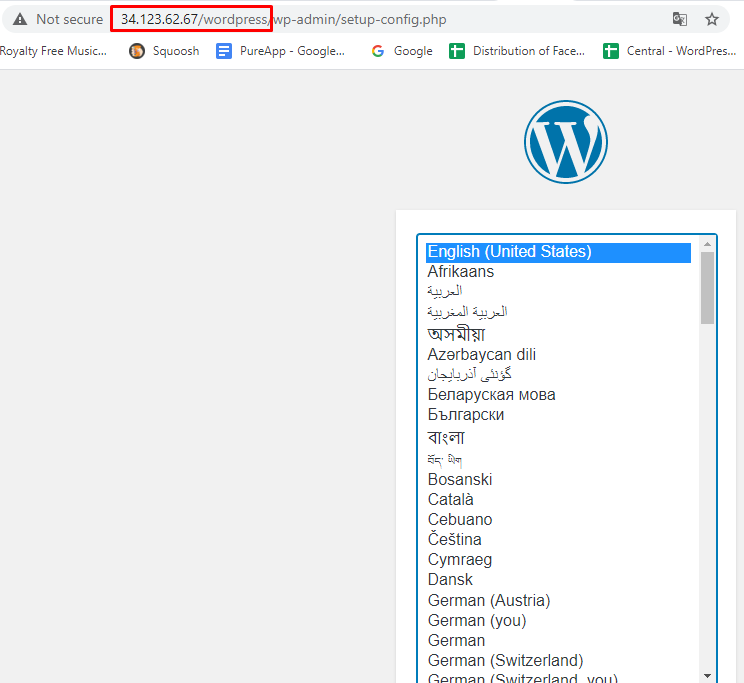The height and width of the screenshot is (683, 744).
Task: Select Bosanski language
Action: (558, 479)
